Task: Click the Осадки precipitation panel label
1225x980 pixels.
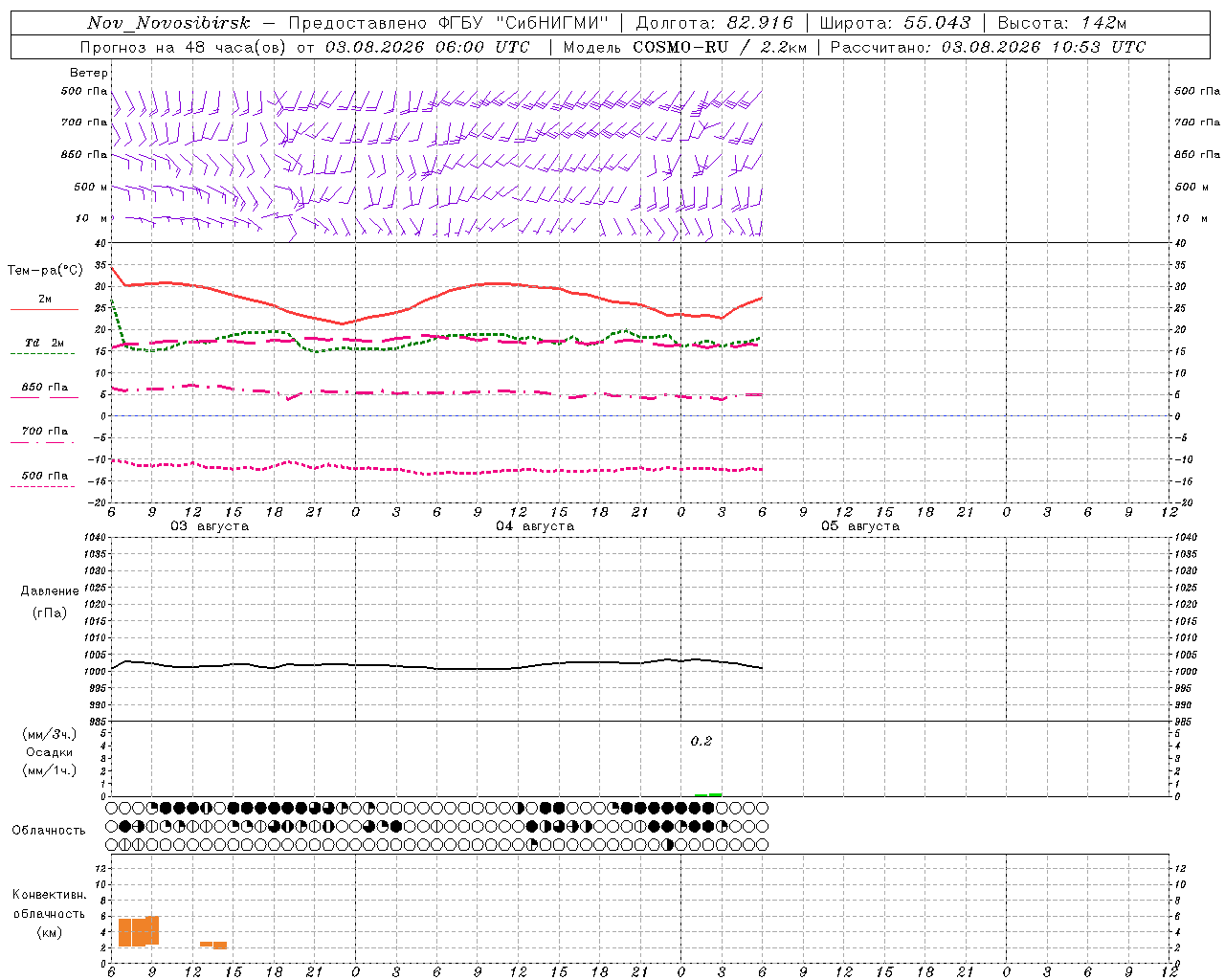Action: 50,752
